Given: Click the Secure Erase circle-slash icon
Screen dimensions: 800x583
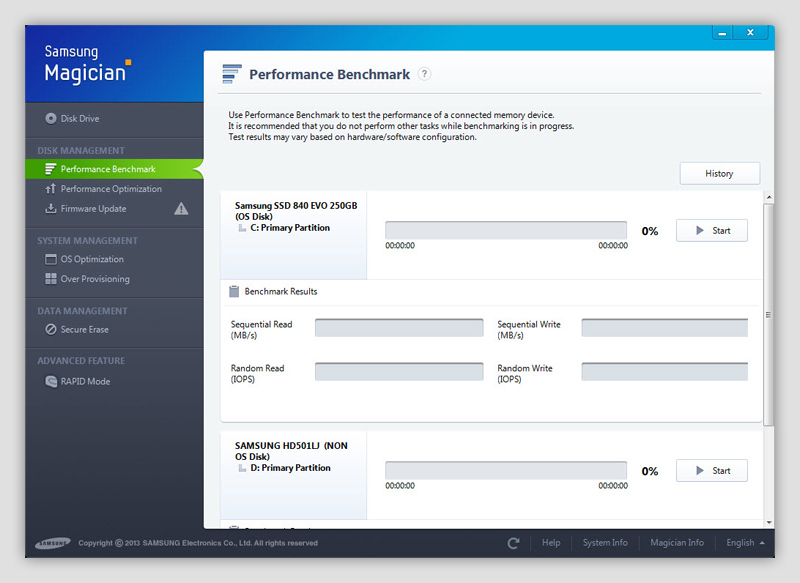Looking at the screenshot, I should [x=51, y=329].
